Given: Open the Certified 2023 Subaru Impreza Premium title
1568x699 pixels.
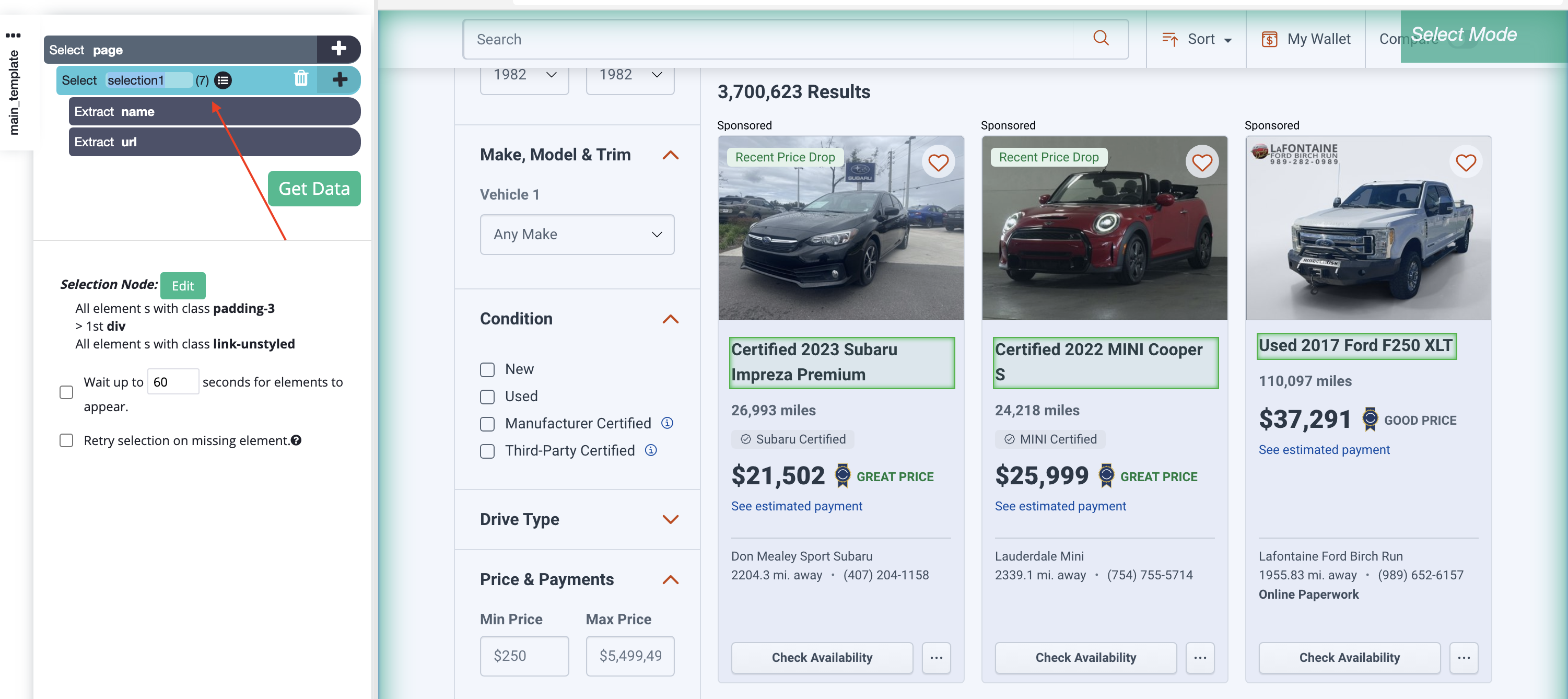Looking at the screenshot, I should coord(842,362).
